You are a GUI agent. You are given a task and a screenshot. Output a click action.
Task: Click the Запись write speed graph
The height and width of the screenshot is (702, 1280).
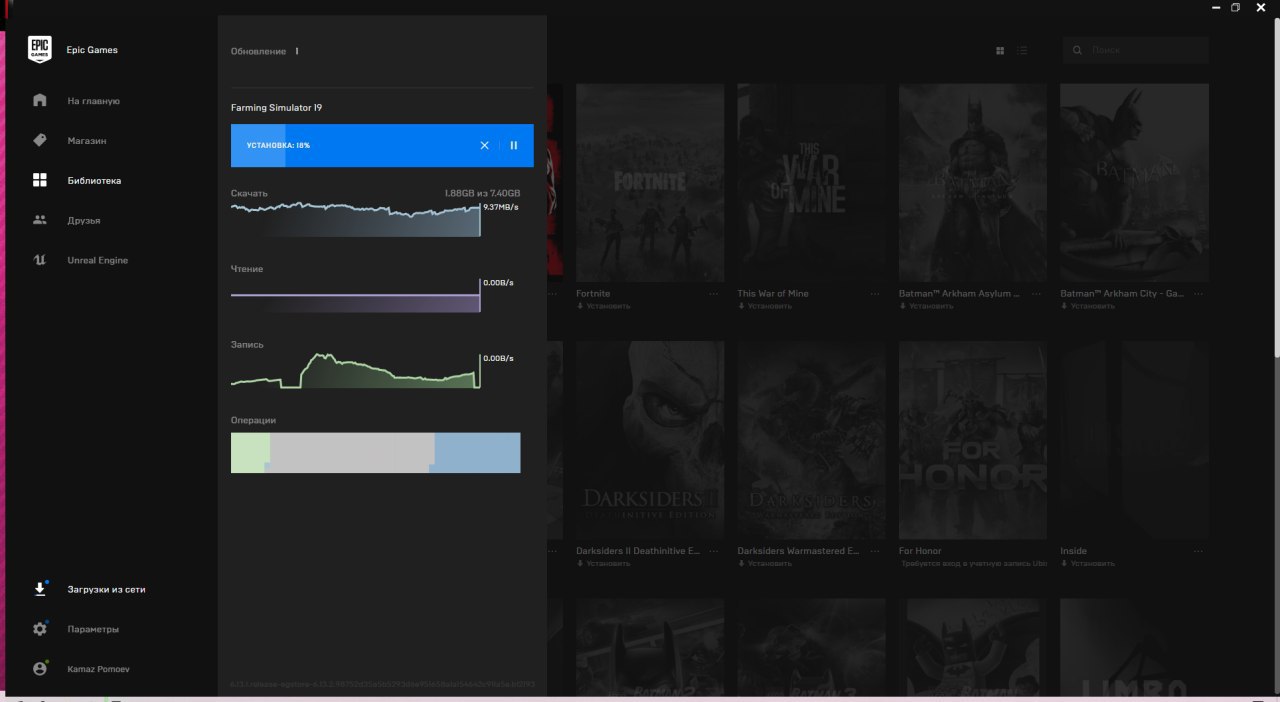355,370
